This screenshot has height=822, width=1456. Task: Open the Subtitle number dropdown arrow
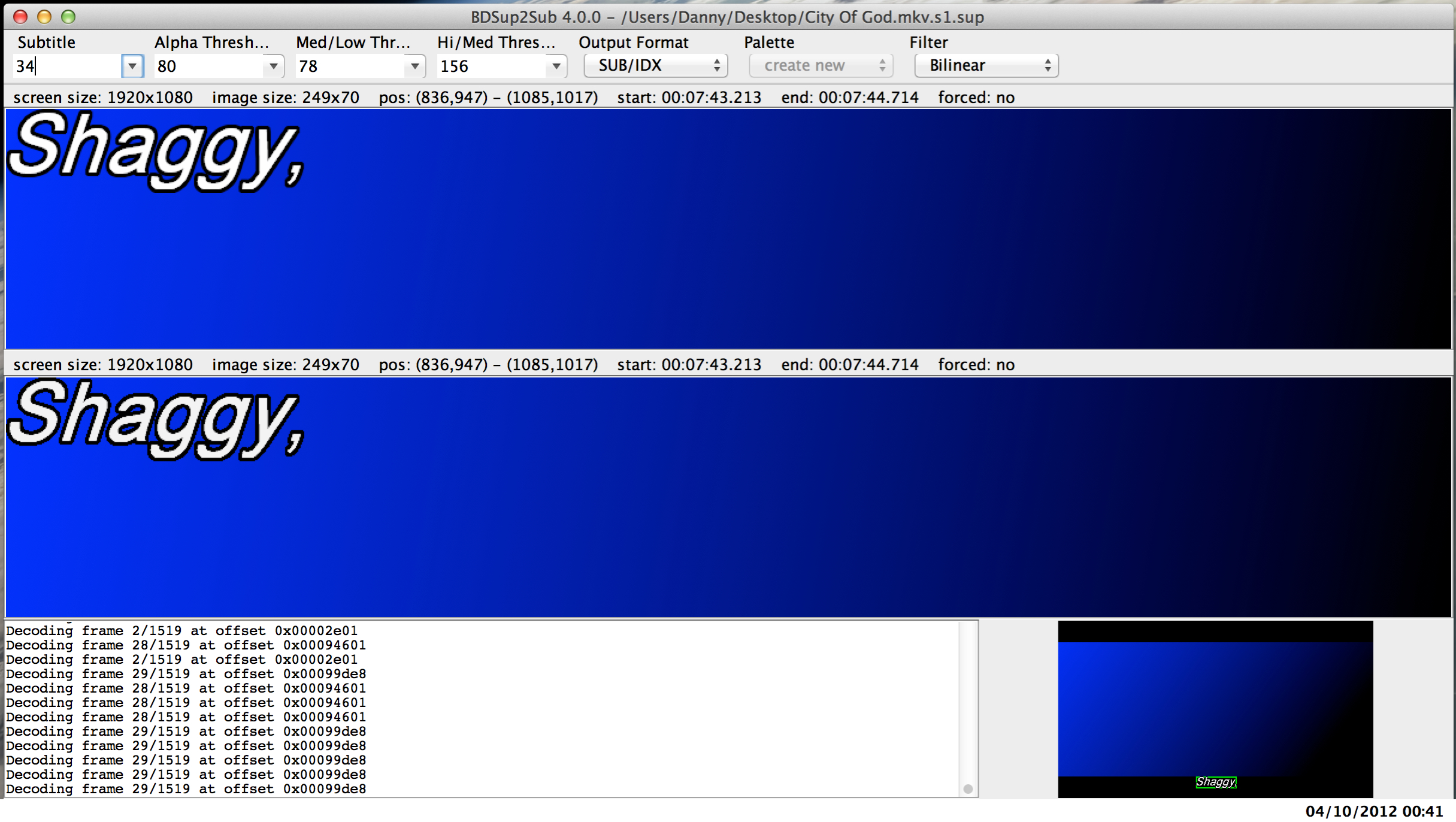(x=132, y=66)
